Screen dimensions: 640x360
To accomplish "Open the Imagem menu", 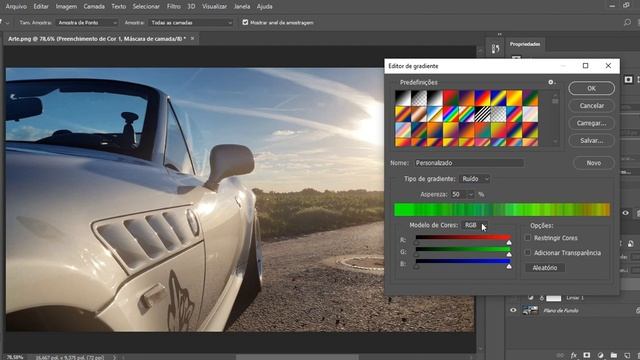I will 66,7.
